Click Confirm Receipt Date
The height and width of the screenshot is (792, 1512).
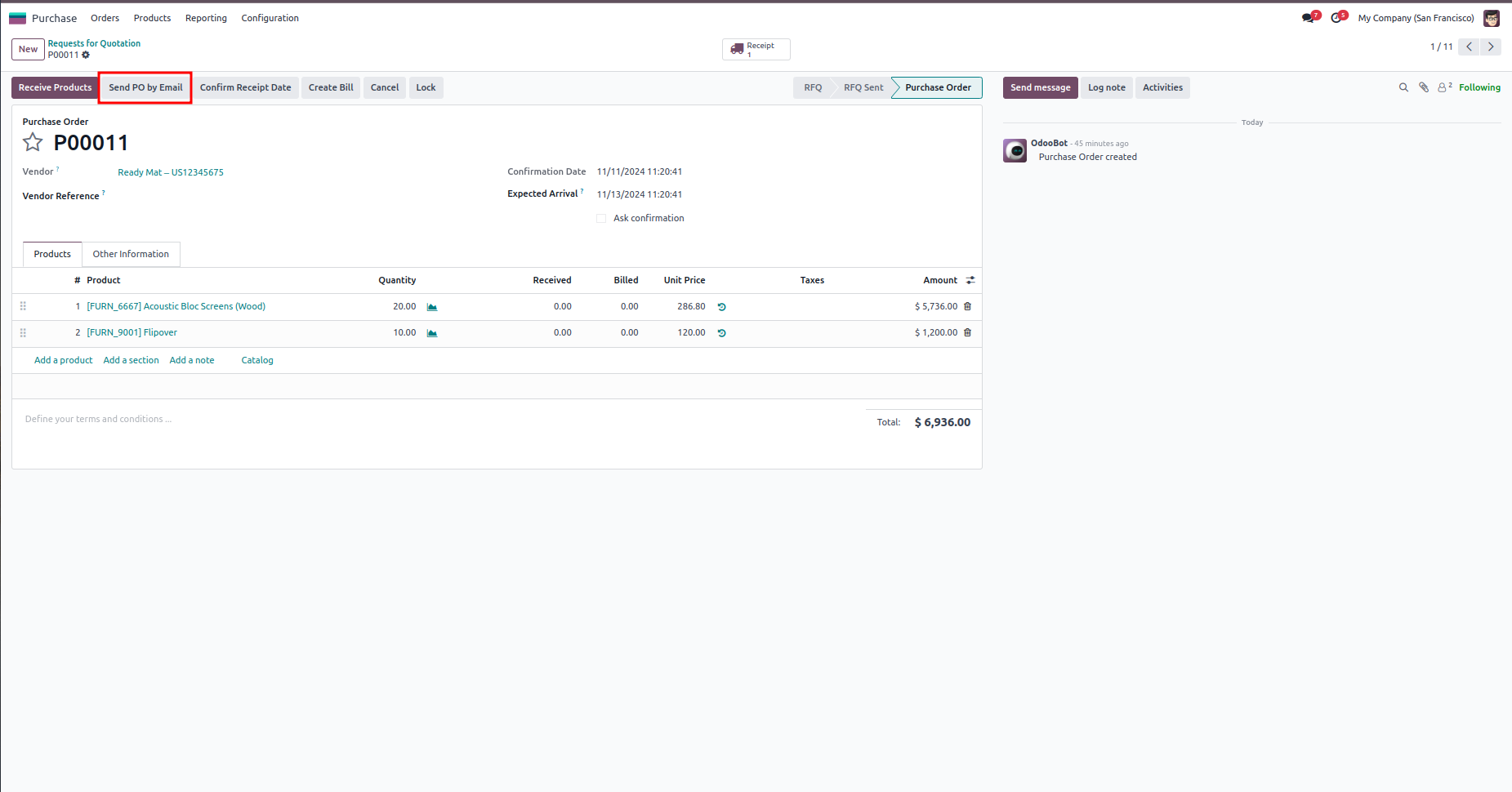[245, 87]
